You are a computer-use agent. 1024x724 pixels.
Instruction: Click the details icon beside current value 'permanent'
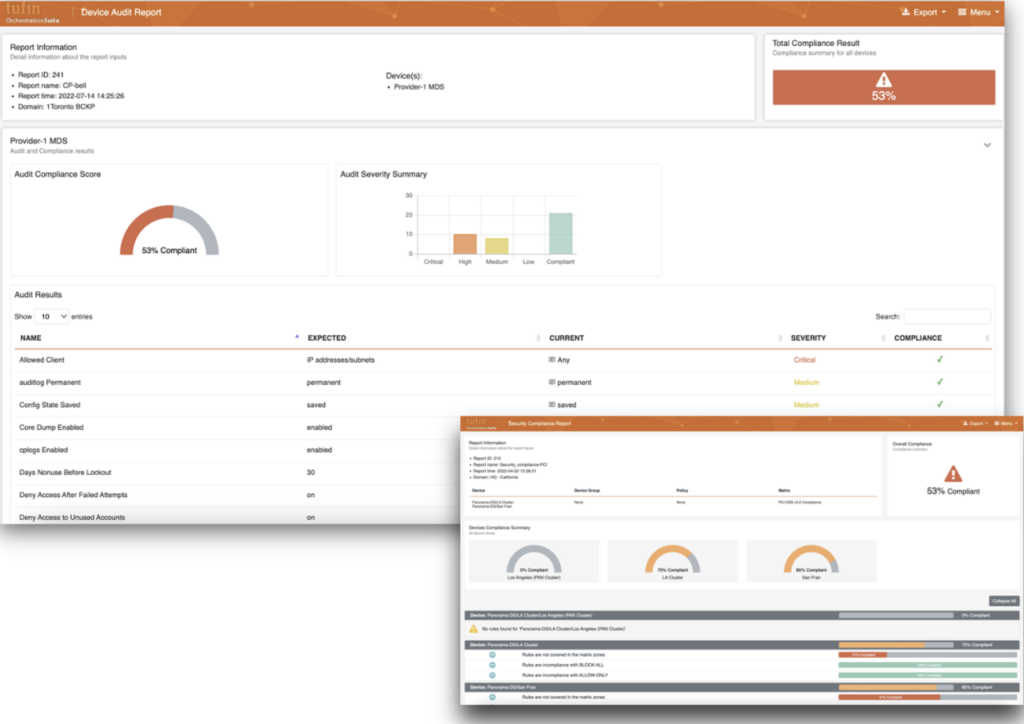point(552,382)
